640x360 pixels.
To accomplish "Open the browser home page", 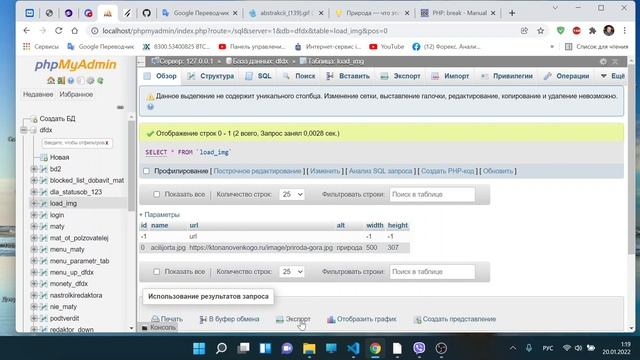I will [74, 31].
